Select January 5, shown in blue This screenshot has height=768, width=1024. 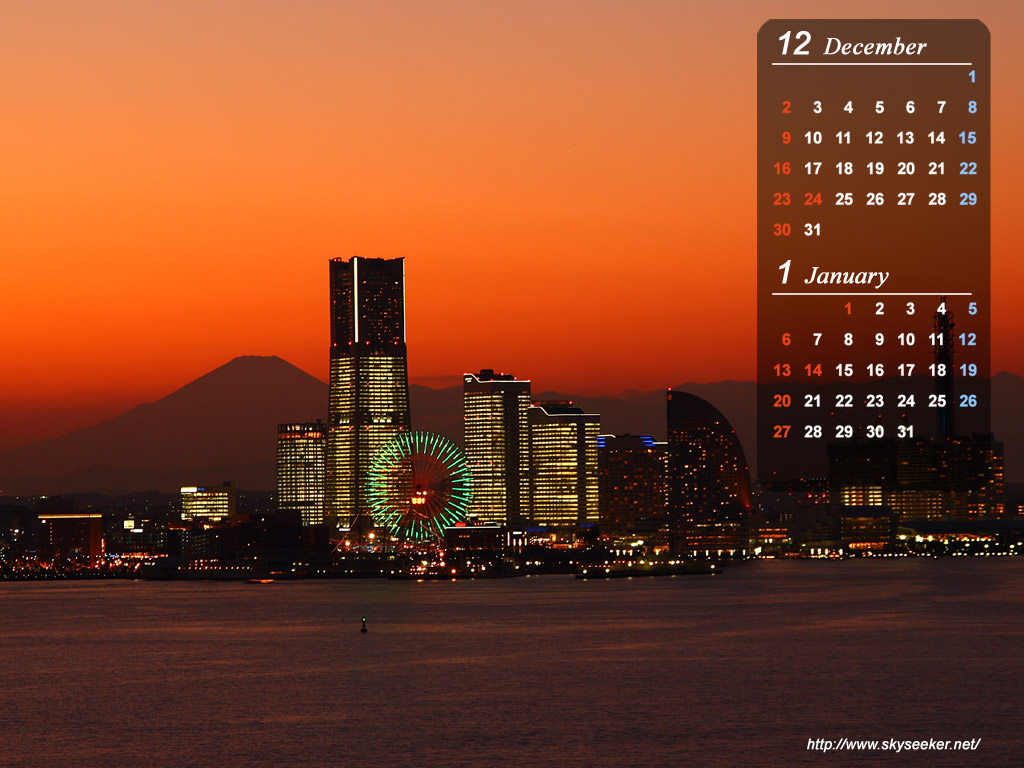[x=972, y=309]
